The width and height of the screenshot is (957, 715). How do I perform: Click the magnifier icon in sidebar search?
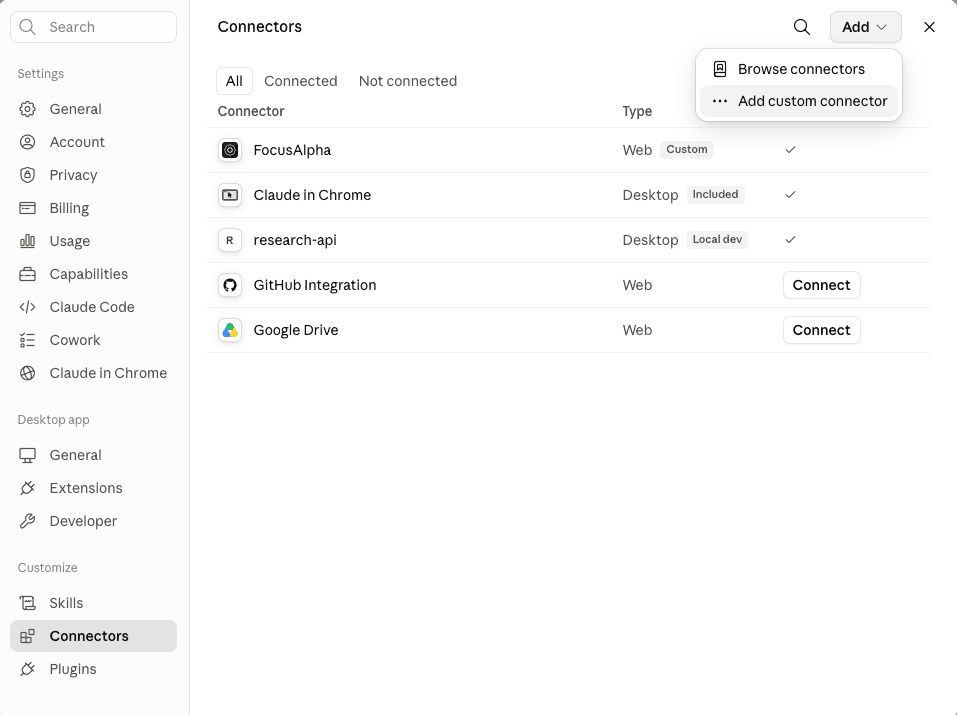27,27
